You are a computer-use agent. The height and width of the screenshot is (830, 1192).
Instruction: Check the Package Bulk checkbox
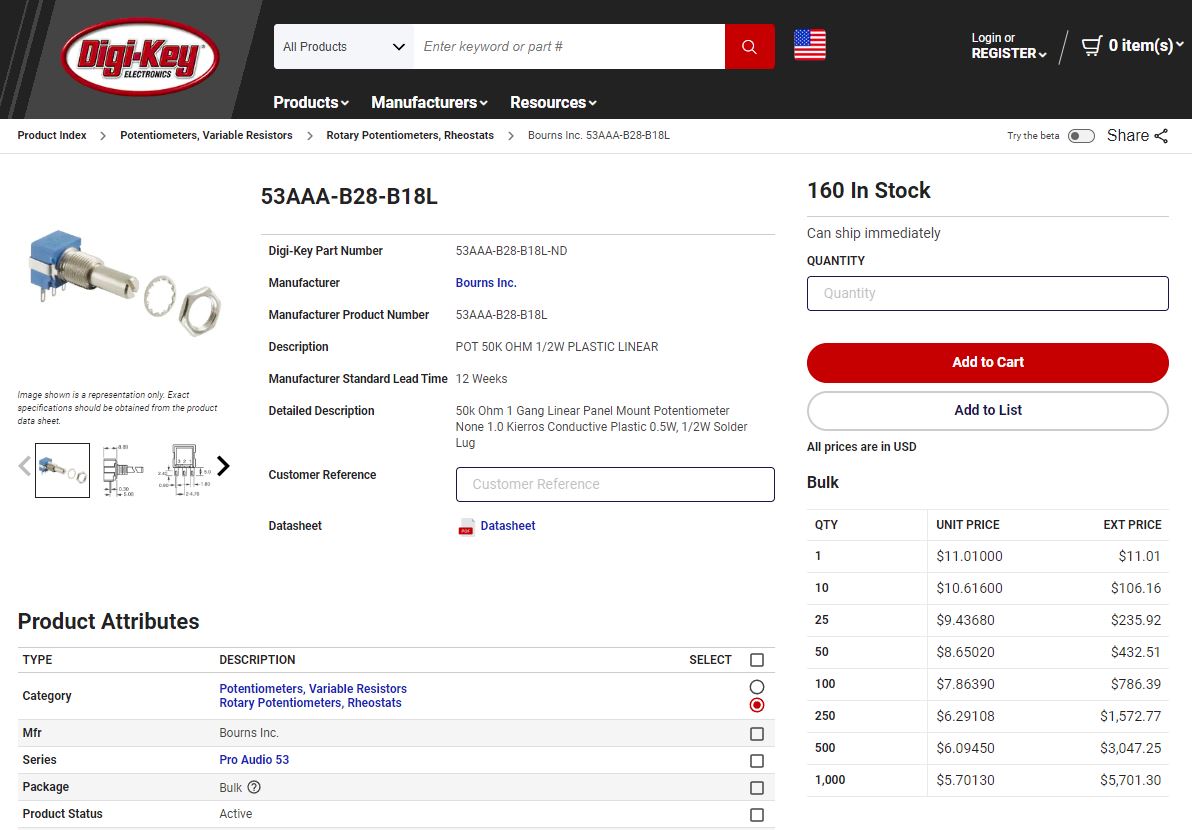(756, 788)
